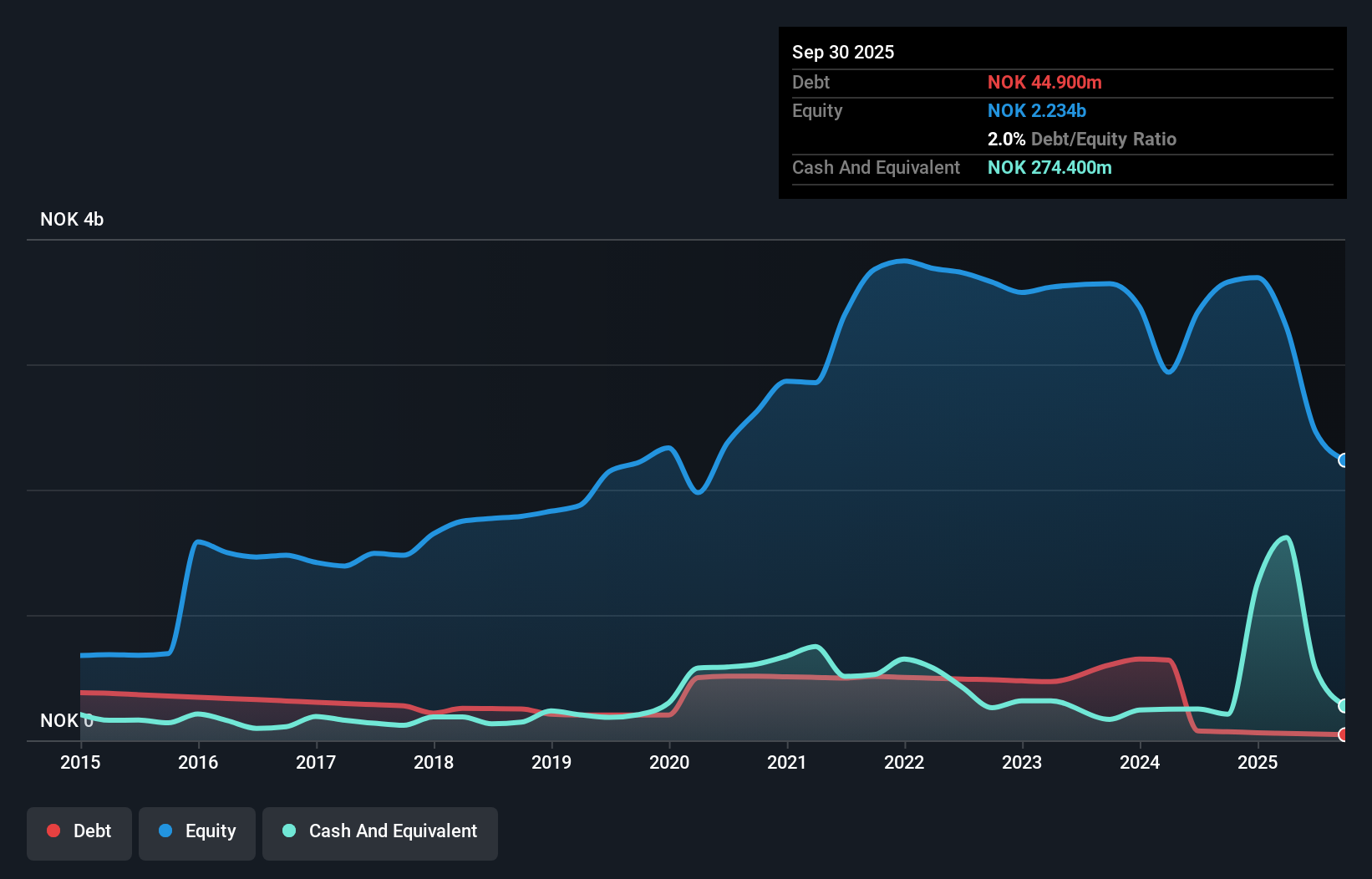Select the 2020 axis label
The height and width of the screenshot is (879, 1372).
pyautogui.click(x=669, y=763)
